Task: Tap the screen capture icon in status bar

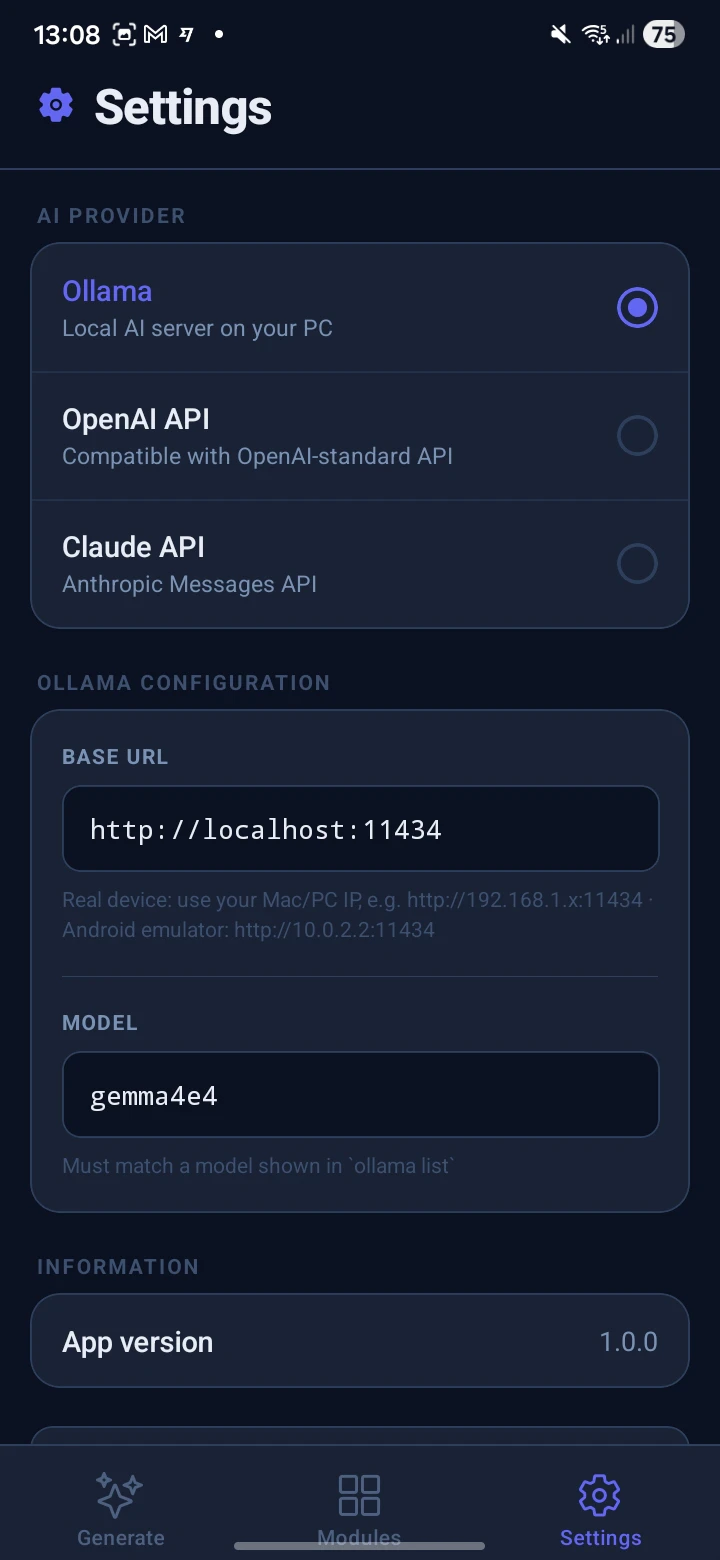Action: pyautogui.click(x=123, y=35)
